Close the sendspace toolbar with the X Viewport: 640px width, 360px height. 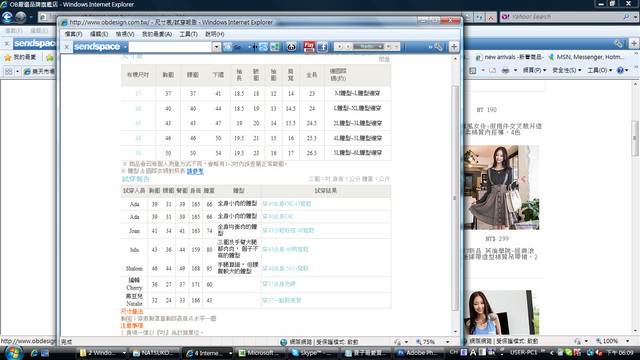tap(67, 47)
